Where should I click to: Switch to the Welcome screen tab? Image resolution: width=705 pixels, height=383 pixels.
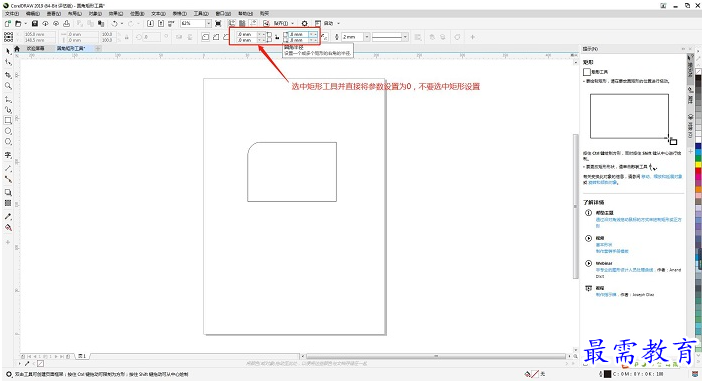pyautogui.click(x=35, y=49)
